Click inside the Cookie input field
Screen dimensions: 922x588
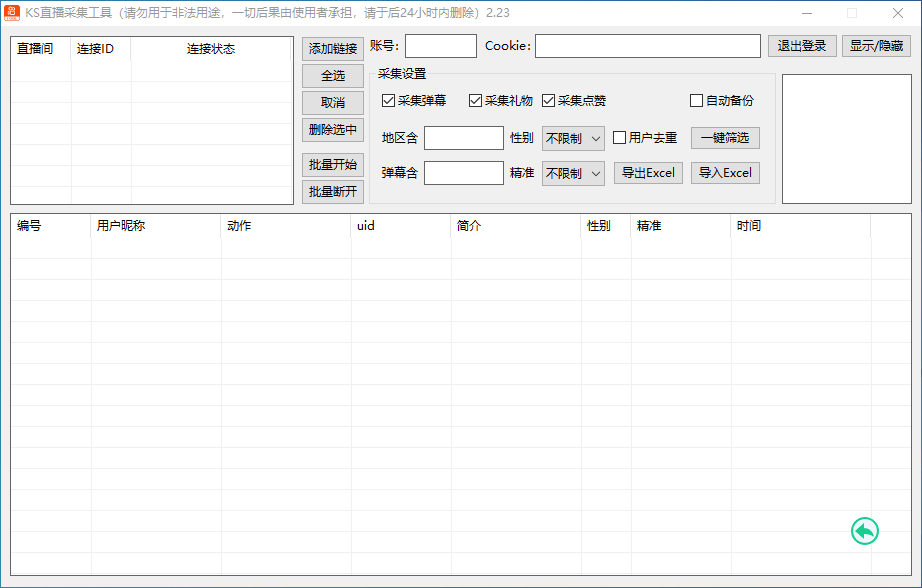(648, 45)
